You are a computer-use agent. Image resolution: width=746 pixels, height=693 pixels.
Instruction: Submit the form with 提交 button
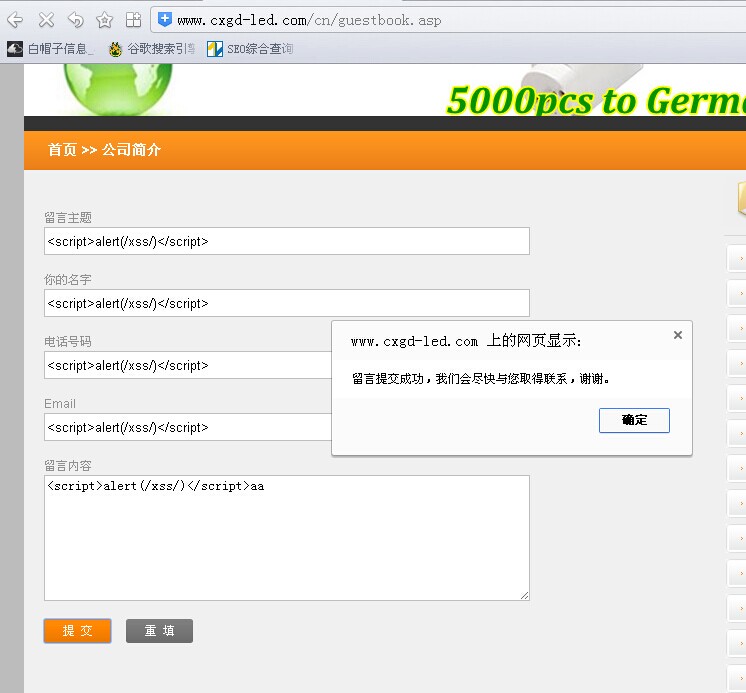(x=78, y=631)
